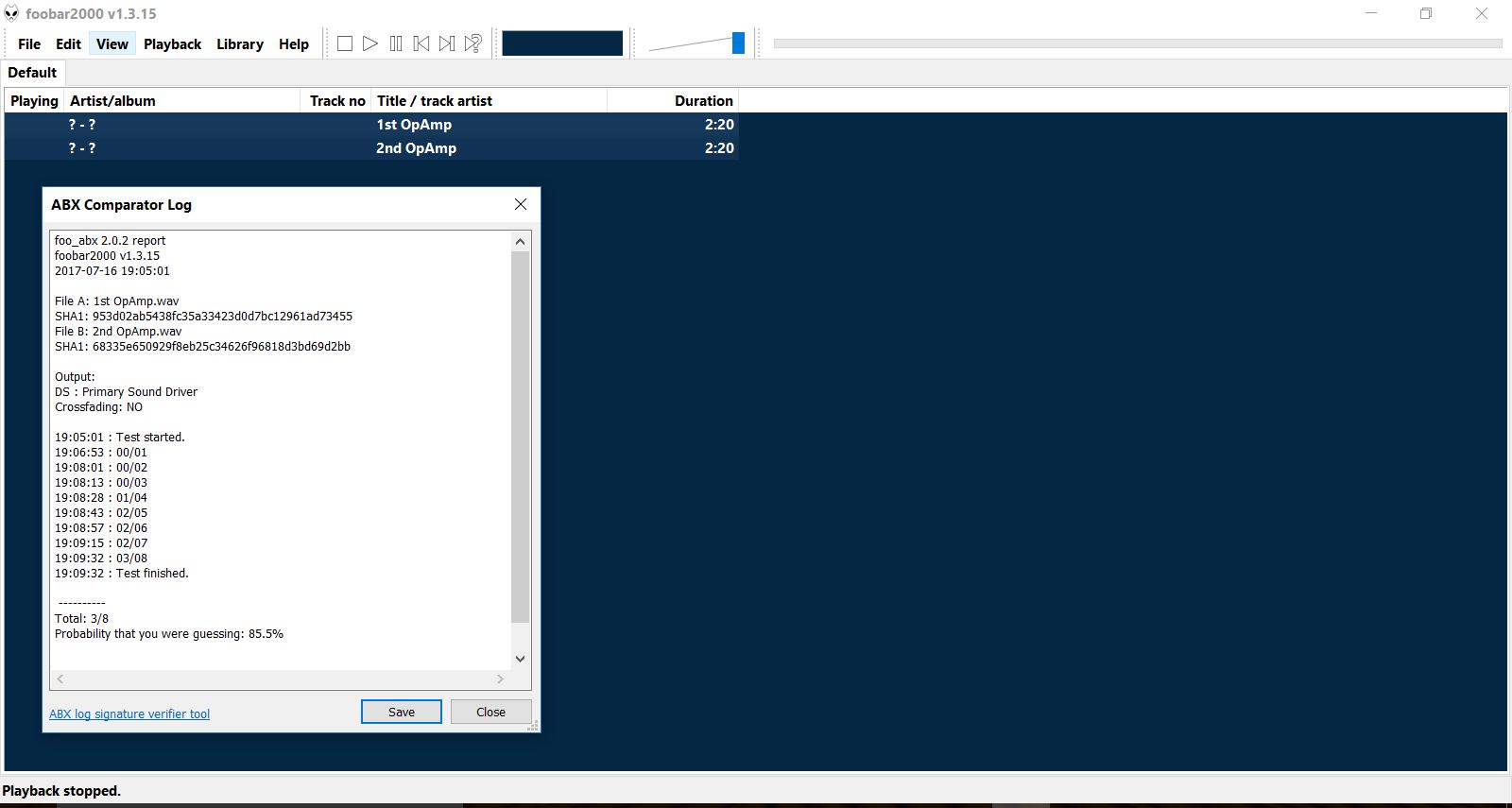Skip to previous track icon
Screen dimensions: 1512x808
(x=421, y=43)
